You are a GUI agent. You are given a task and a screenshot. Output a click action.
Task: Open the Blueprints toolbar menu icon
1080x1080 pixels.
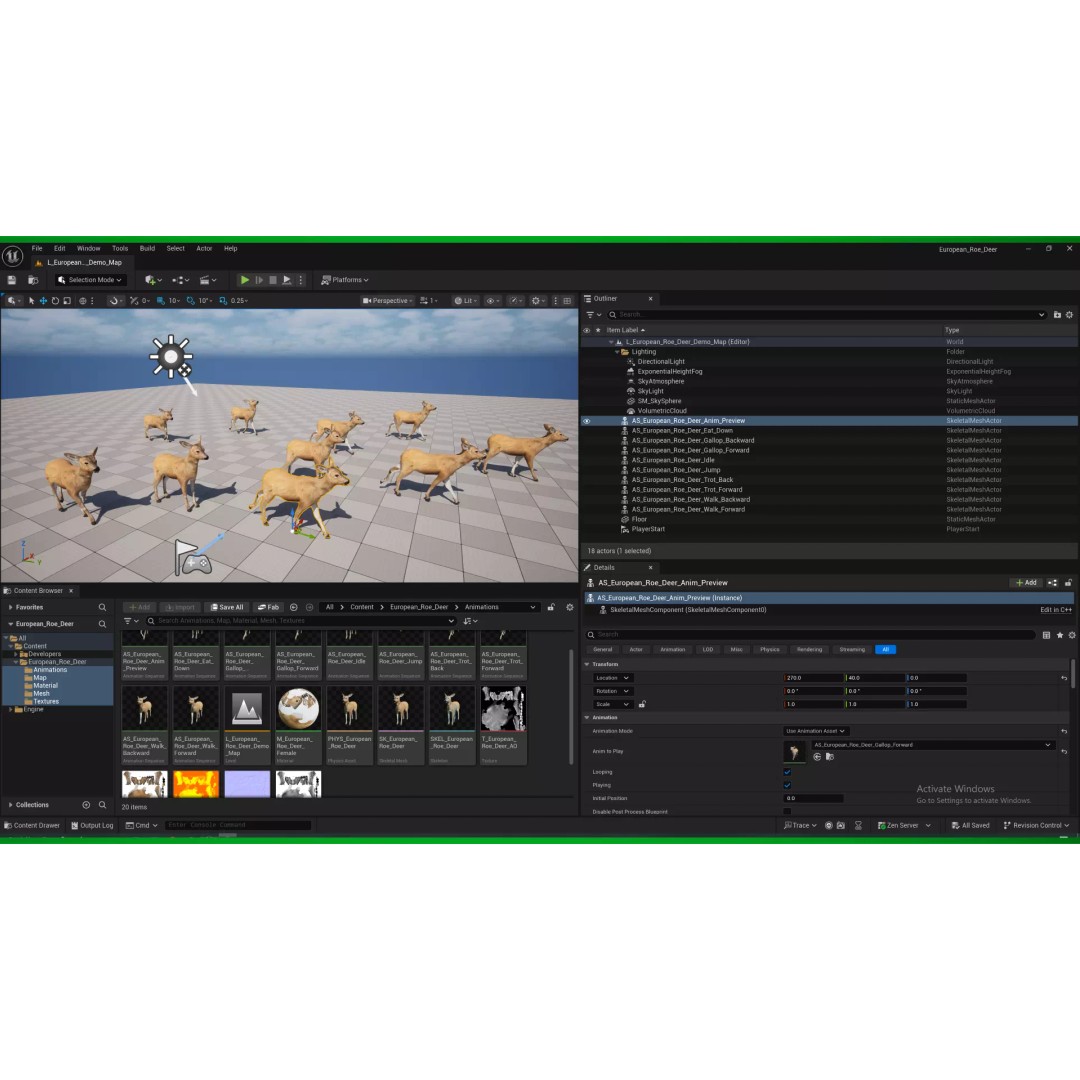(180, 280)
